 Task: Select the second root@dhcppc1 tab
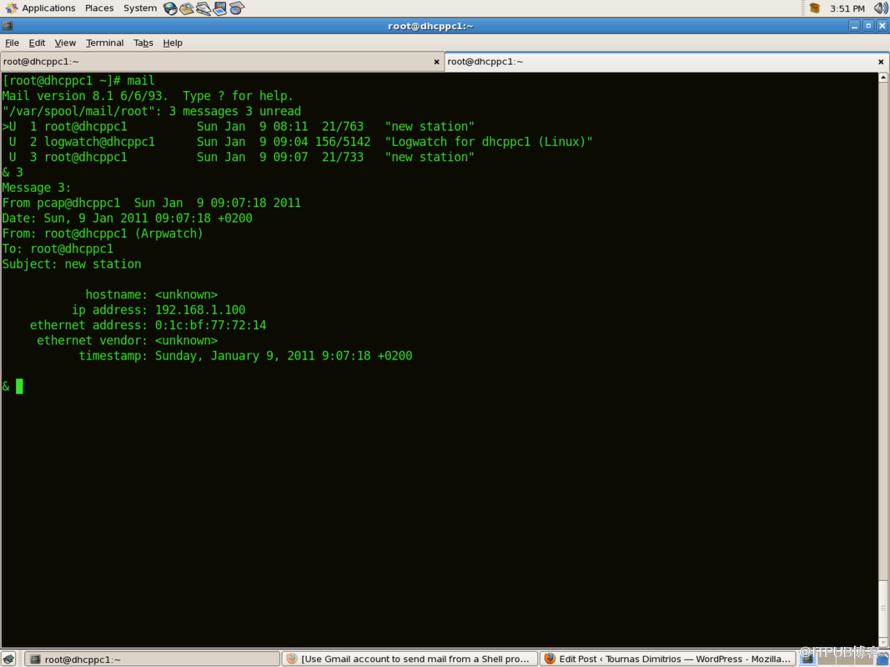click(x=666, y=61)
